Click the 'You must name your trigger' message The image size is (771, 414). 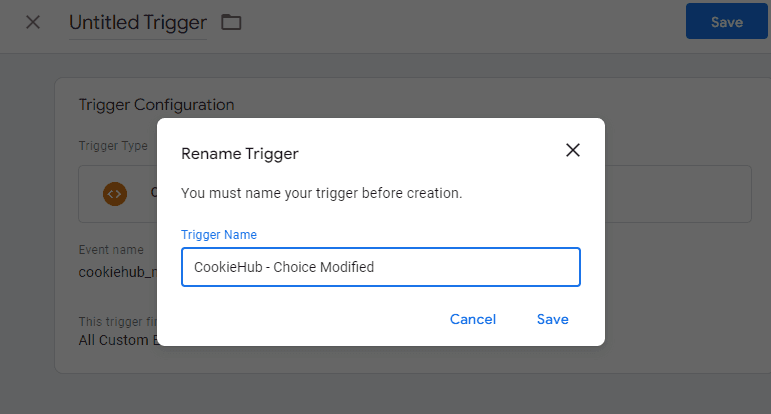point(321,192)
